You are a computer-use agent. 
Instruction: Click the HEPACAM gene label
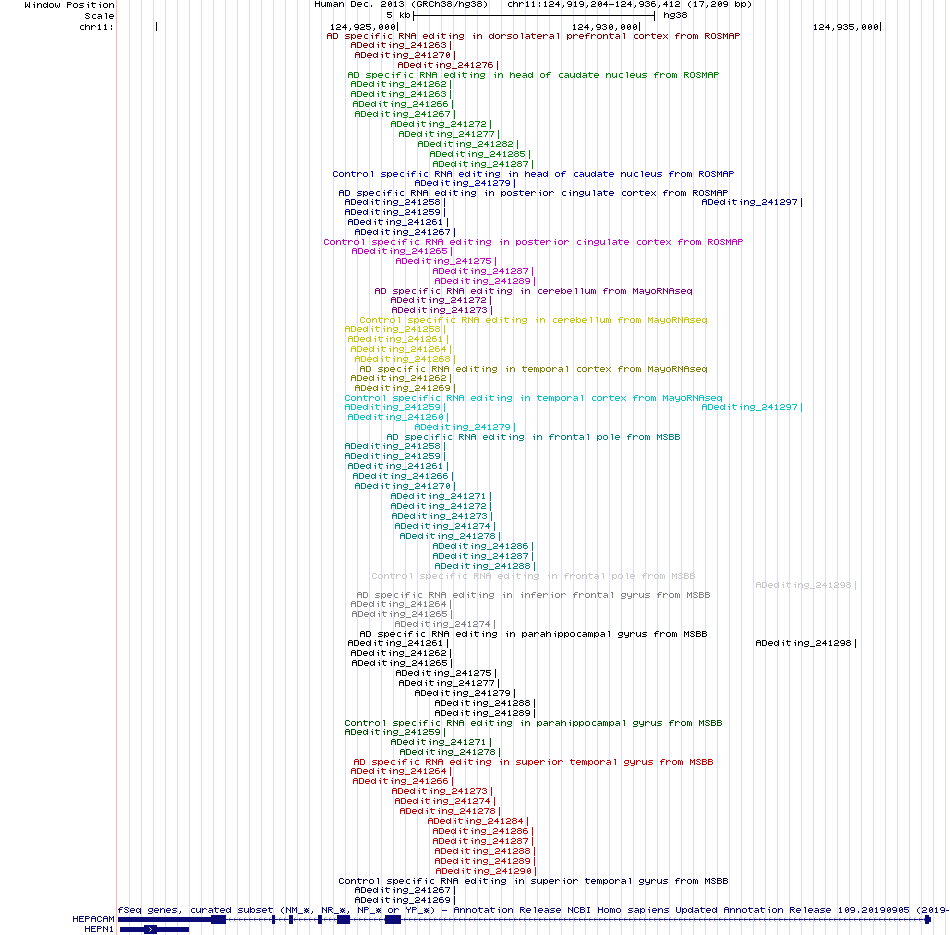click(93, 919)
